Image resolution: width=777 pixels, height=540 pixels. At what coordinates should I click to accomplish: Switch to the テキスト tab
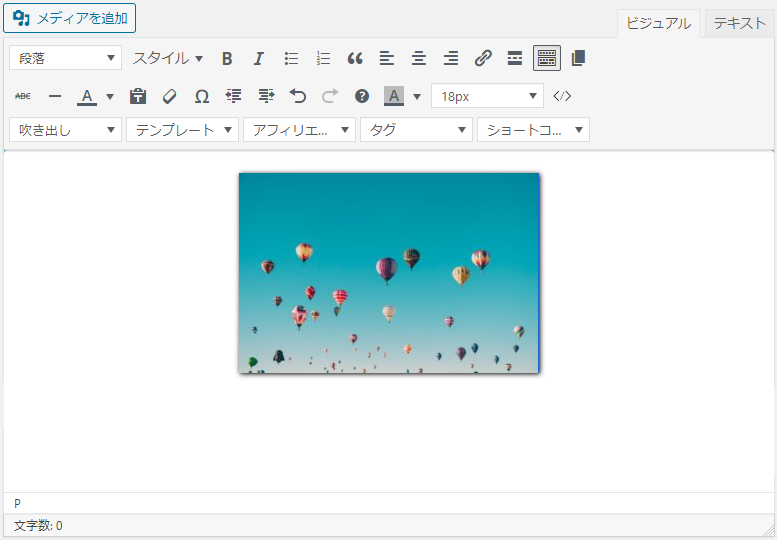pos(739,24)
